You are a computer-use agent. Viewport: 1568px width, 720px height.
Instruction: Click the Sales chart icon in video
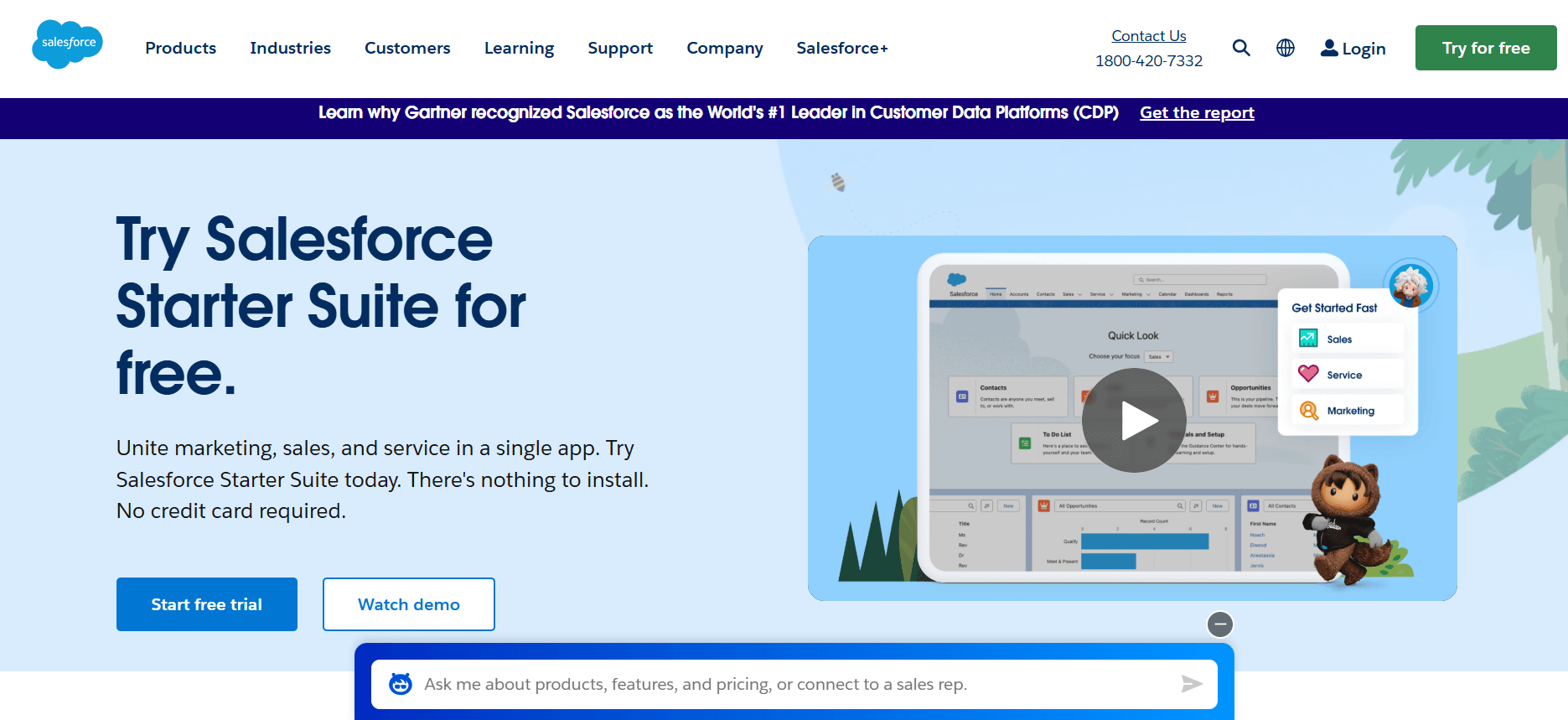(1308, 338)
